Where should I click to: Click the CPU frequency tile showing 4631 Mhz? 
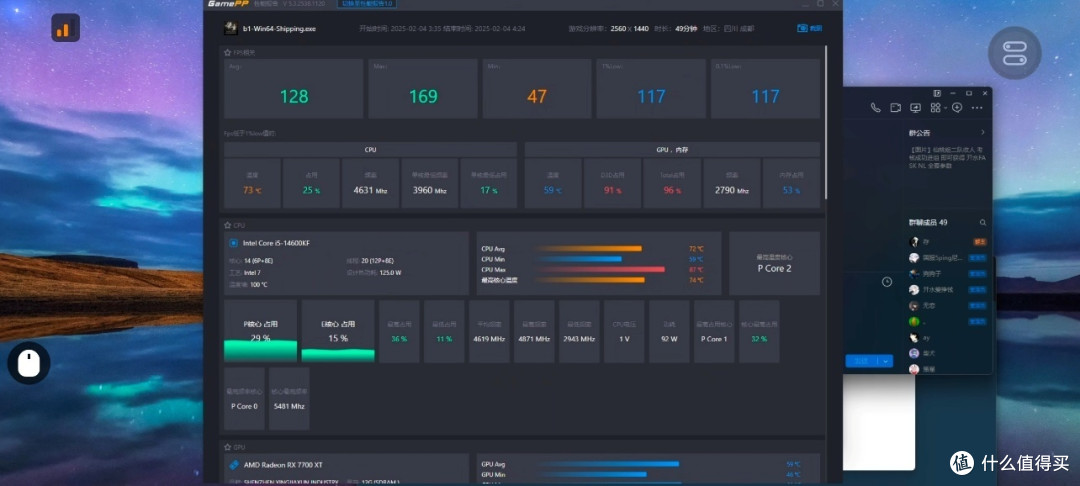pos(371,183)
